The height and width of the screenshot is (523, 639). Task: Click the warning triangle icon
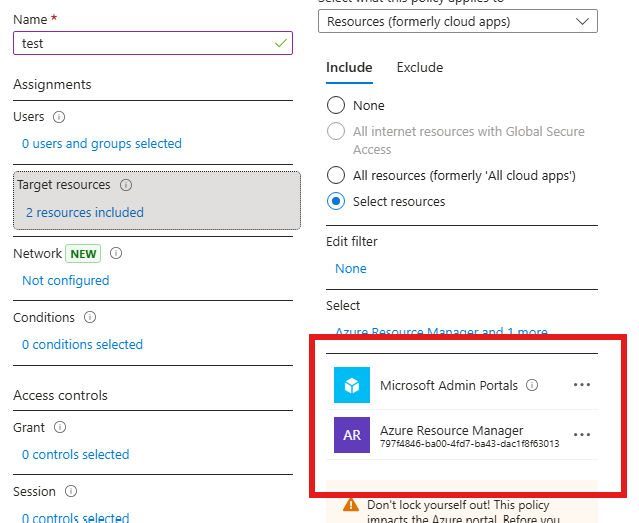click(x=351, y=505)
